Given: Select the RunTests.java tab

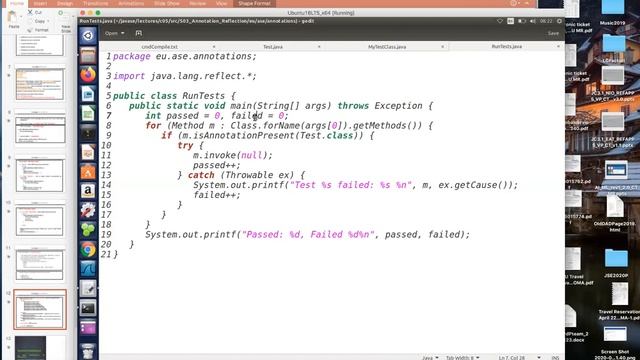Looking at the screenshot, I should (x=507, y=47).
